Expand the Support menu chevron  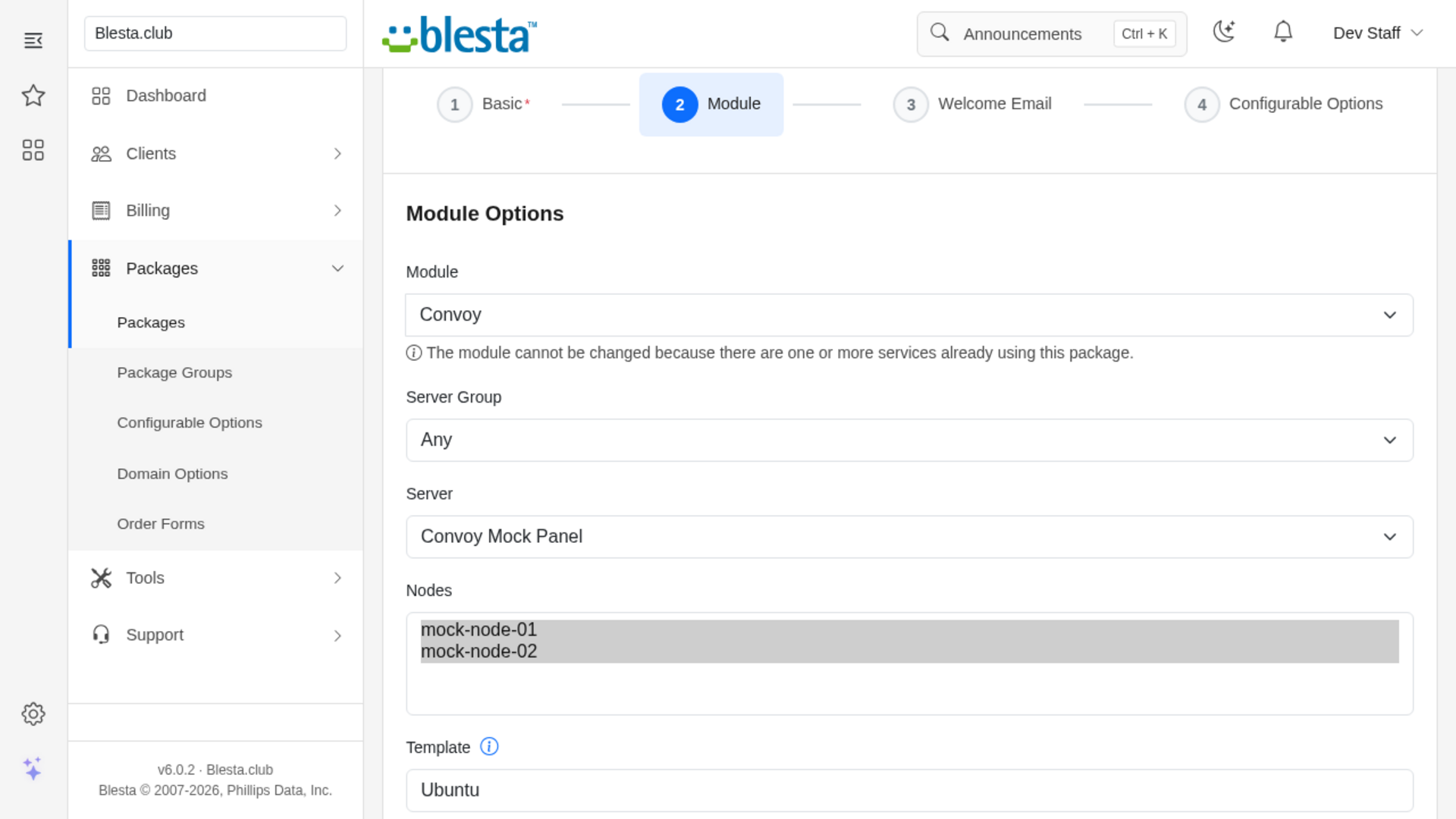coord(337,635)
